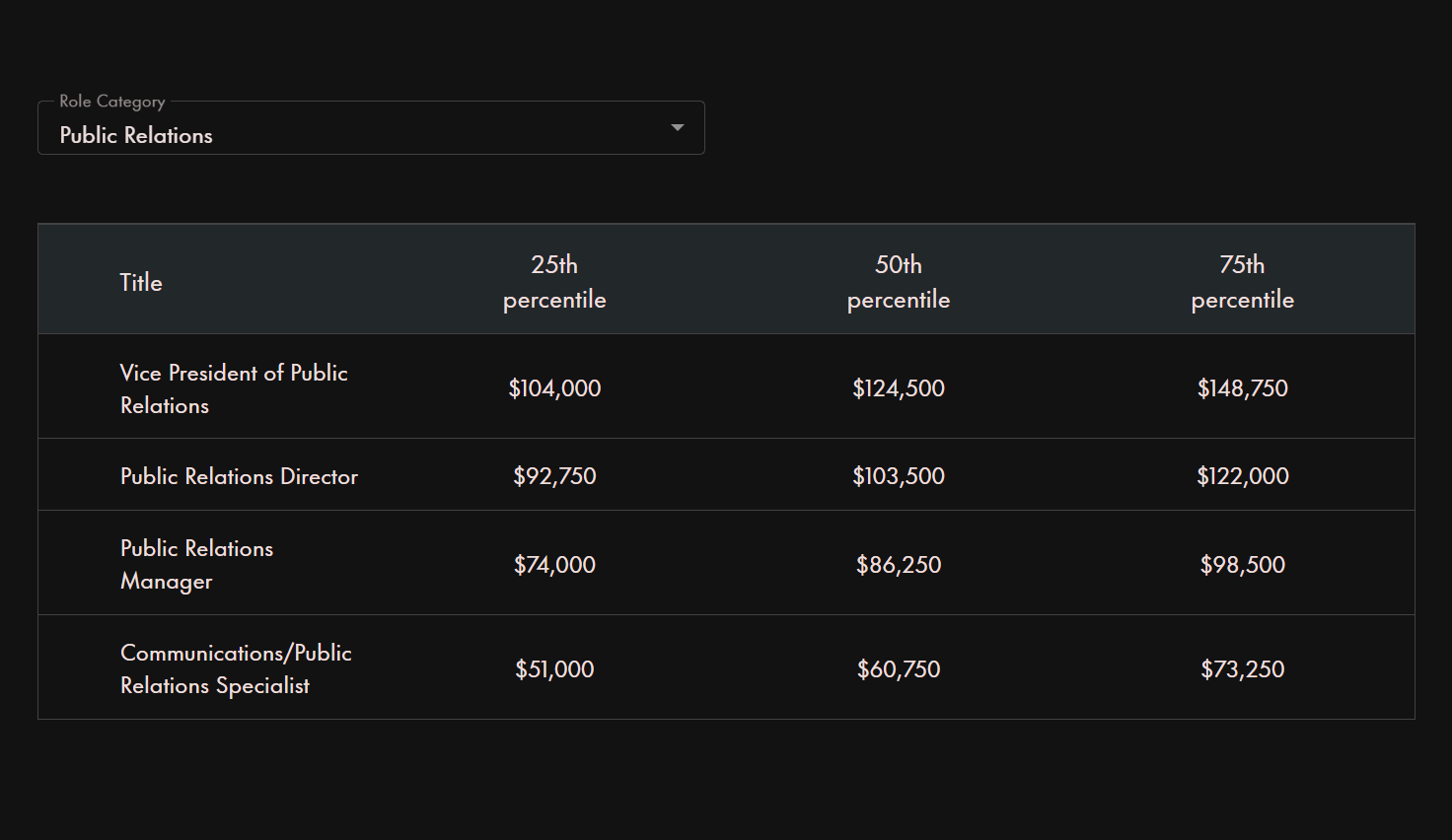1452x840 pixels.
Task: Select the Public Relations Director title
Action: coord(239,476)
